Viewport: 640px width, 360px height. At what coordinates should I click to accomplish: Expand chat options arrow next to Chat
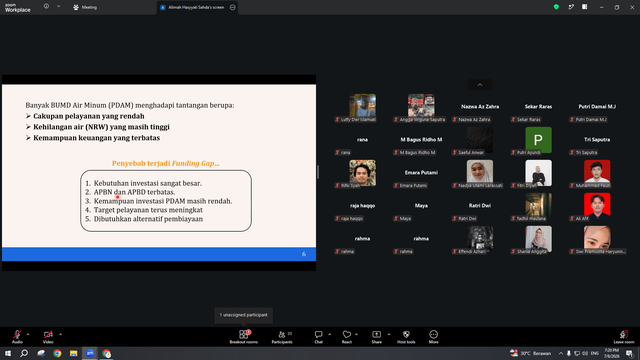click(x=329, y=334)
